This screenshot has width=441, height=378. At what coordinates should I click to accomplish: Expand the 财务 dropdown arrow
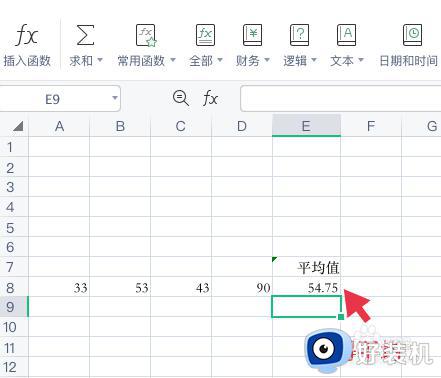267,60
